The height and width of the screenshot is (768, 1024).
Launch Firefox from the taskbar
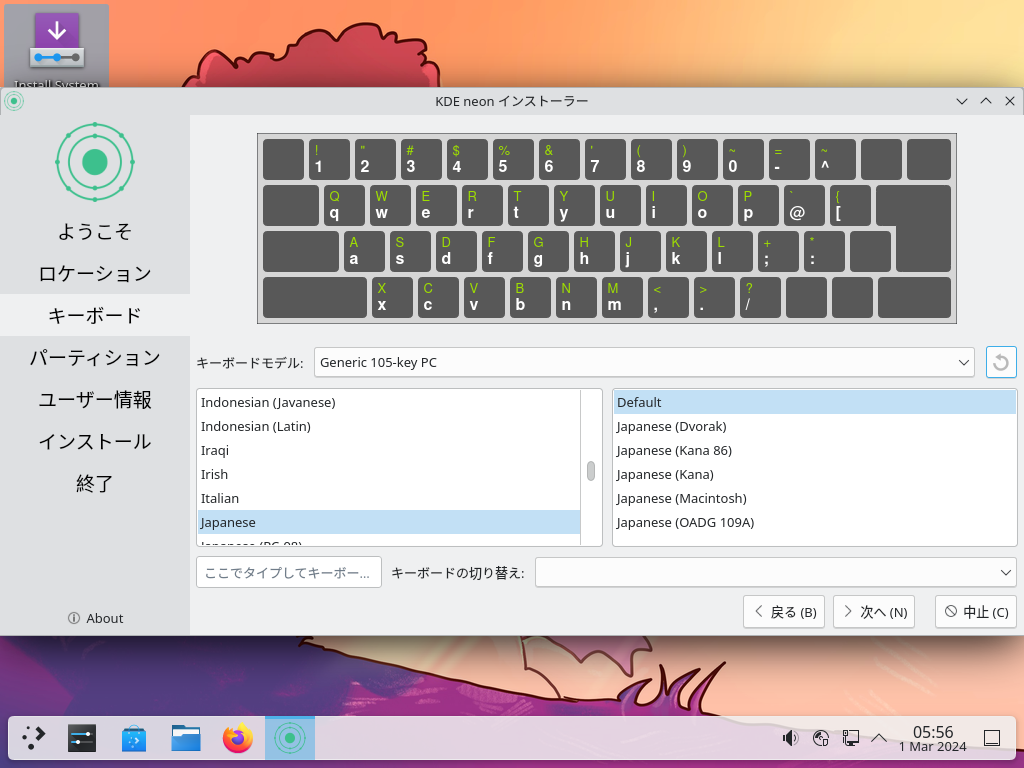238,738
